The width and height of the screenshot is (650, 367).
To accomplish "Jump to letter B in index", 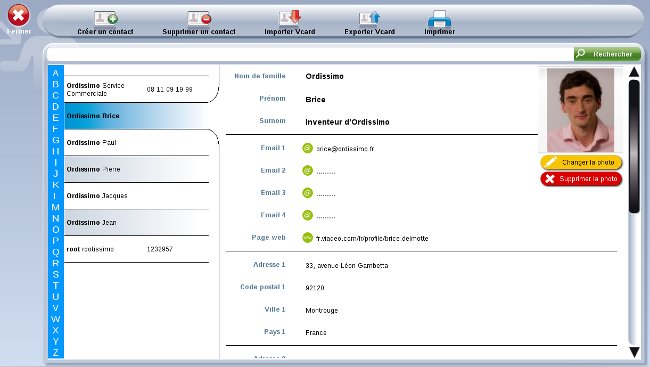I will 56,84.
